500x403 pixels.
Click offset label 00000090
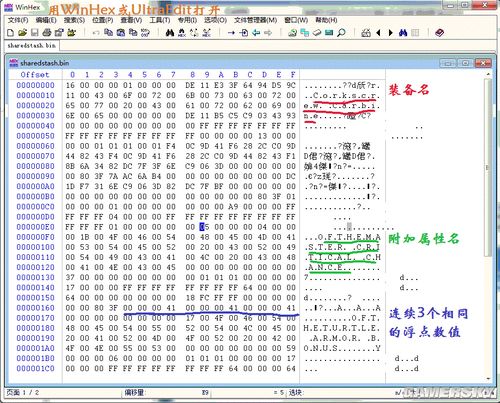[35, 176]
